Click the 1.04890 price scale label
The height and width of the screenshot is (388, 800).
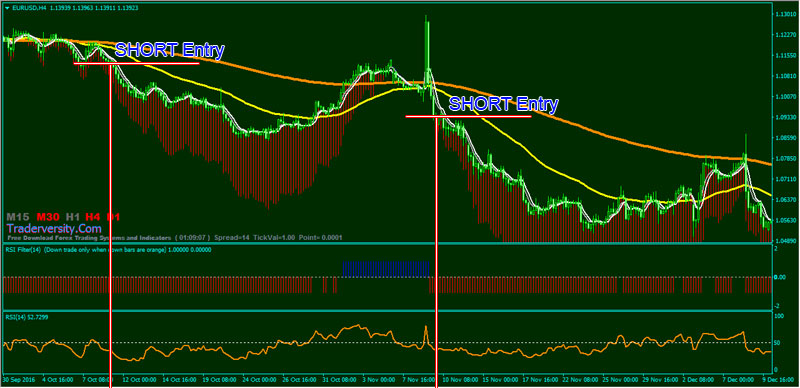click(x=786, y=241)
